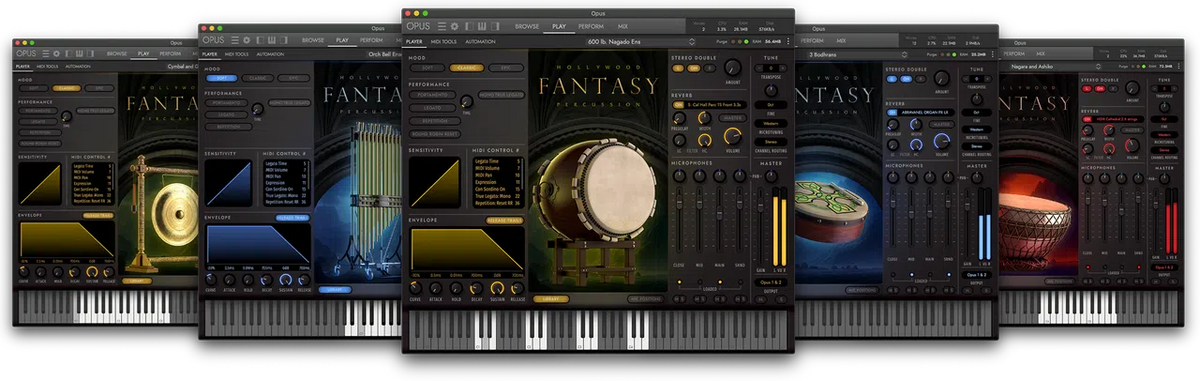Toggle the right panel layout icon in front window
The width and height of the screenshot is (1200, 381).
point(495,27)
